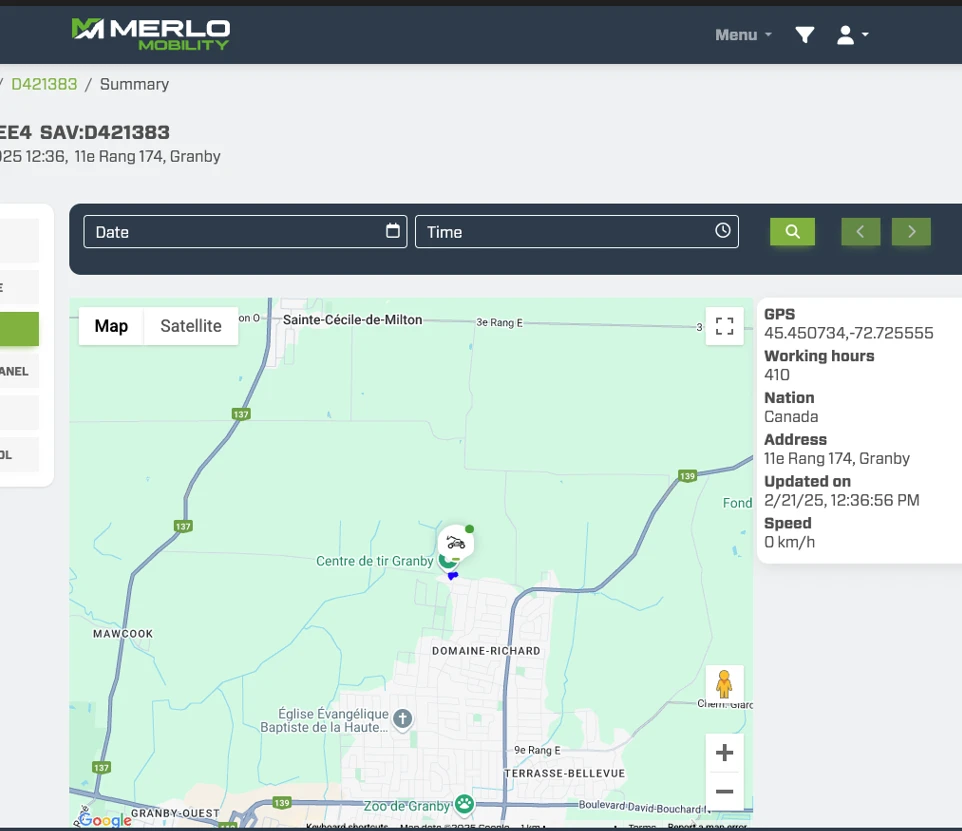The height and width of the screenshot is (831, 962).
Task: Click the clock icon in Time field
Action: (723, 231)
